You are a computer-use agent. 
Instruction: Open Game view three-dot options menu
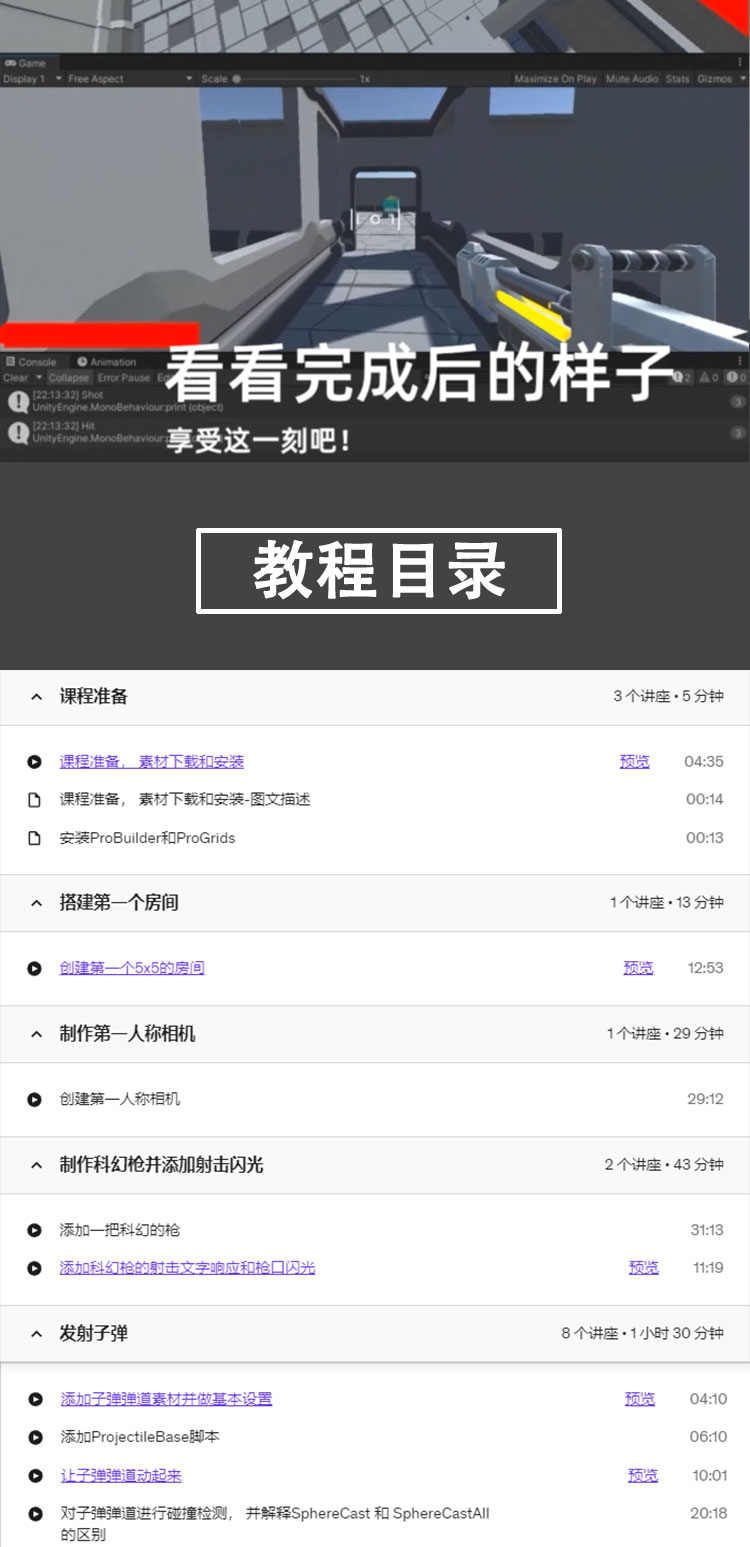pyautogui.click(x=741, y=62)
